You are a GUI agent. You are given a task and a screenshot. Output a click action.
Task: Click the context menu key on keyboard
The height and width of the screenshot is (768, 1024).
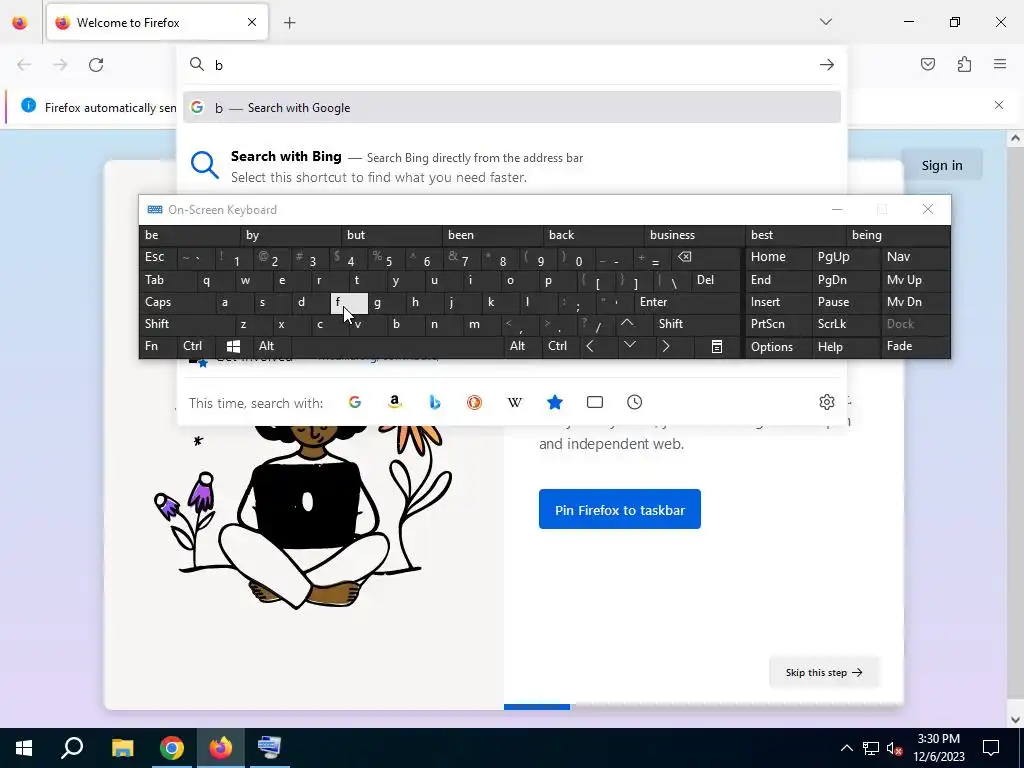(717, 346)
